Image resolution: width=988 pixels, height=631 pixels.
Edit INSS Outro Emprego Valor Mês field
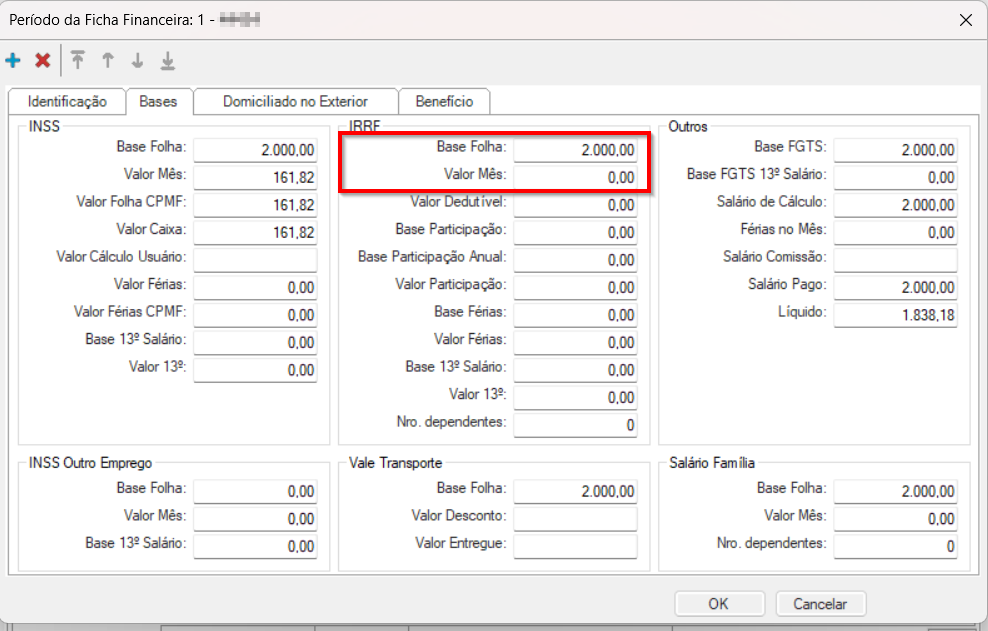[255, 519]
